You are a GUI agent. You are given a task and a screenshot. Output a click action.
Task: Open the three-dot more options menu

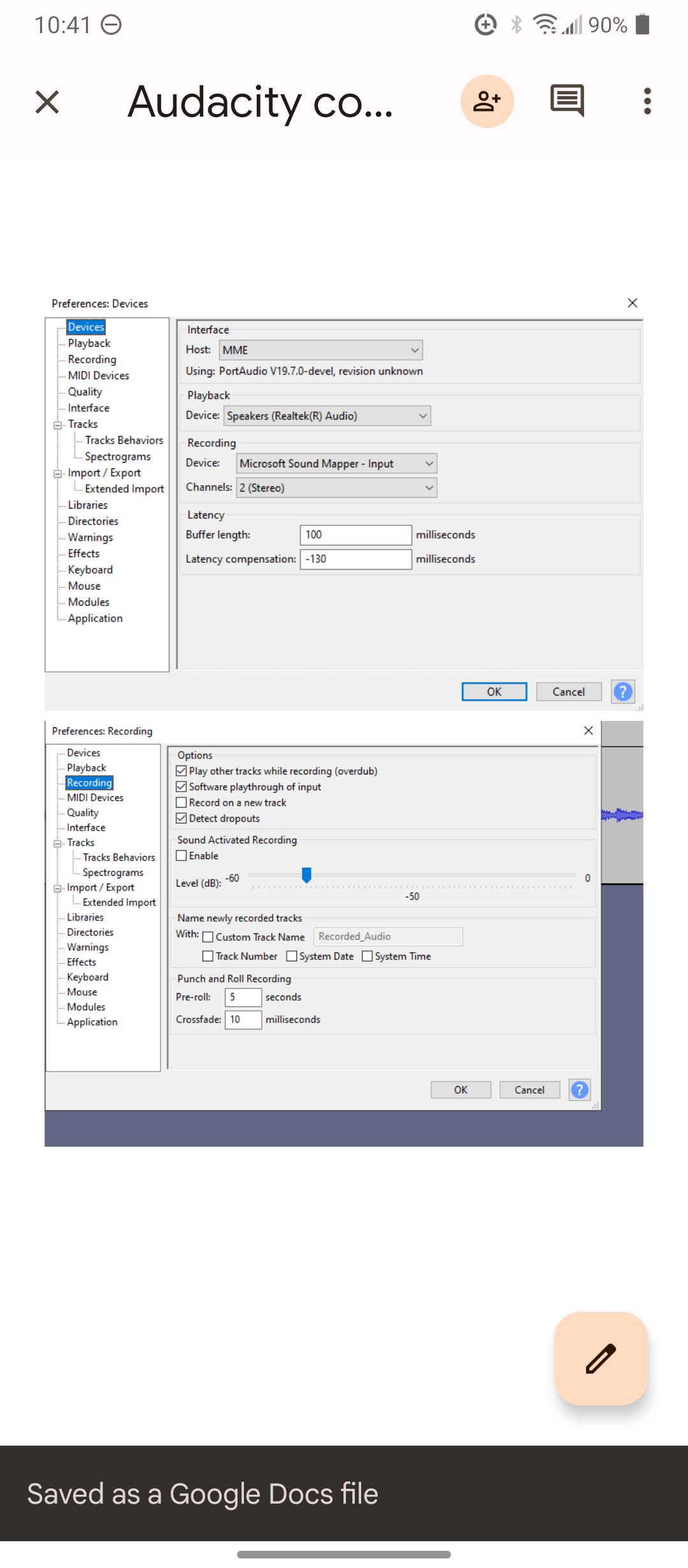(x=647, y=101)
